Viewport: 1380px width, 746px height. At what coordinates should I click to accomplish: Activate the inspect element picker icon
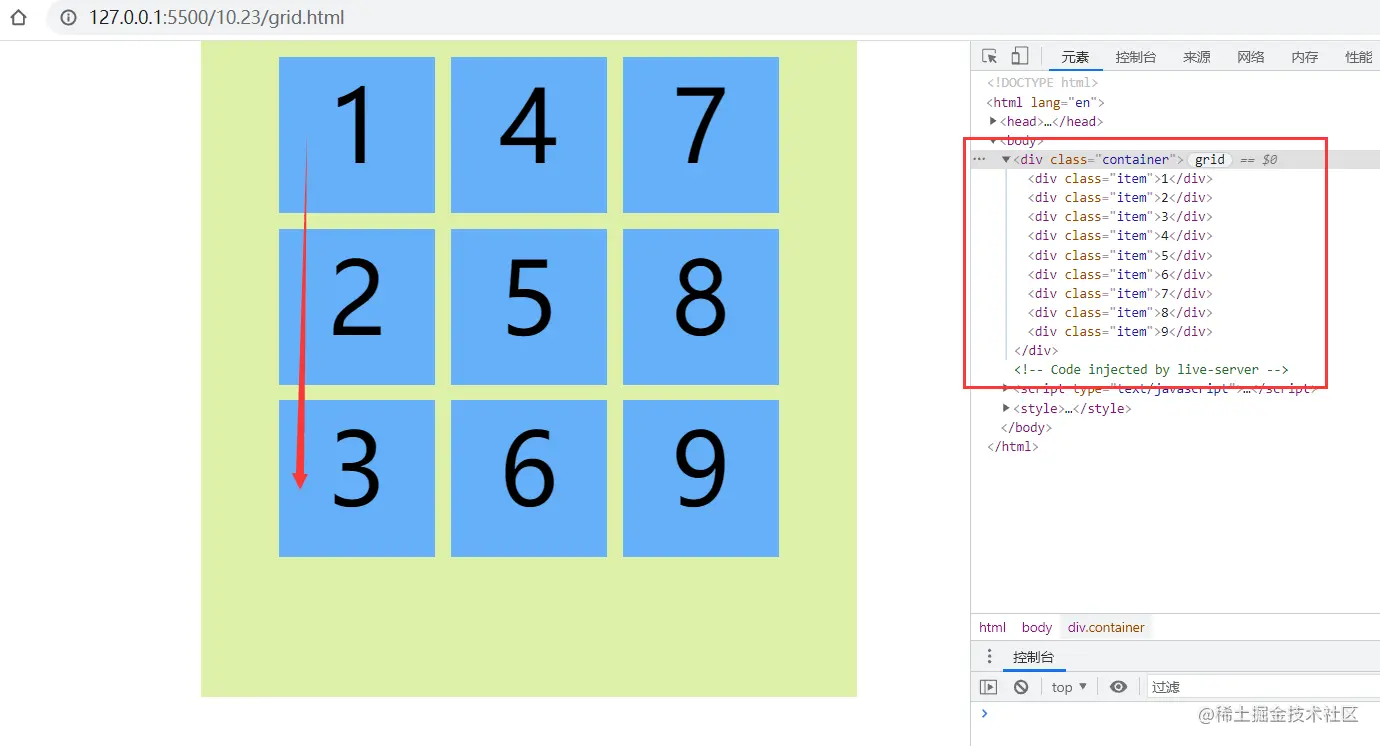pyautogui.click(x=990, y=56)
